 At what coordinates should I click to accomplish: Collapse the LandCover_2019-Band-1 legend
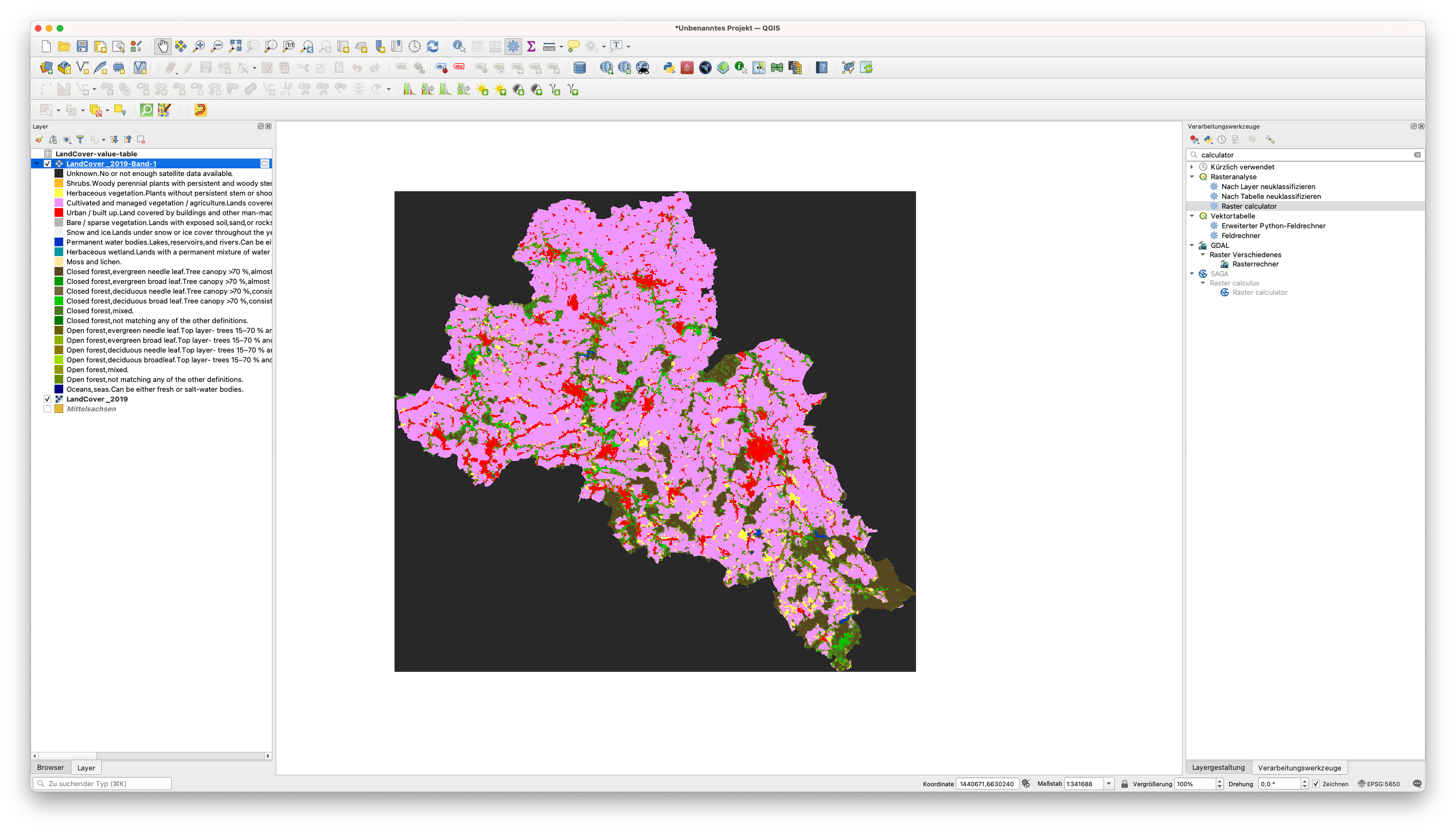coord(37,163)
